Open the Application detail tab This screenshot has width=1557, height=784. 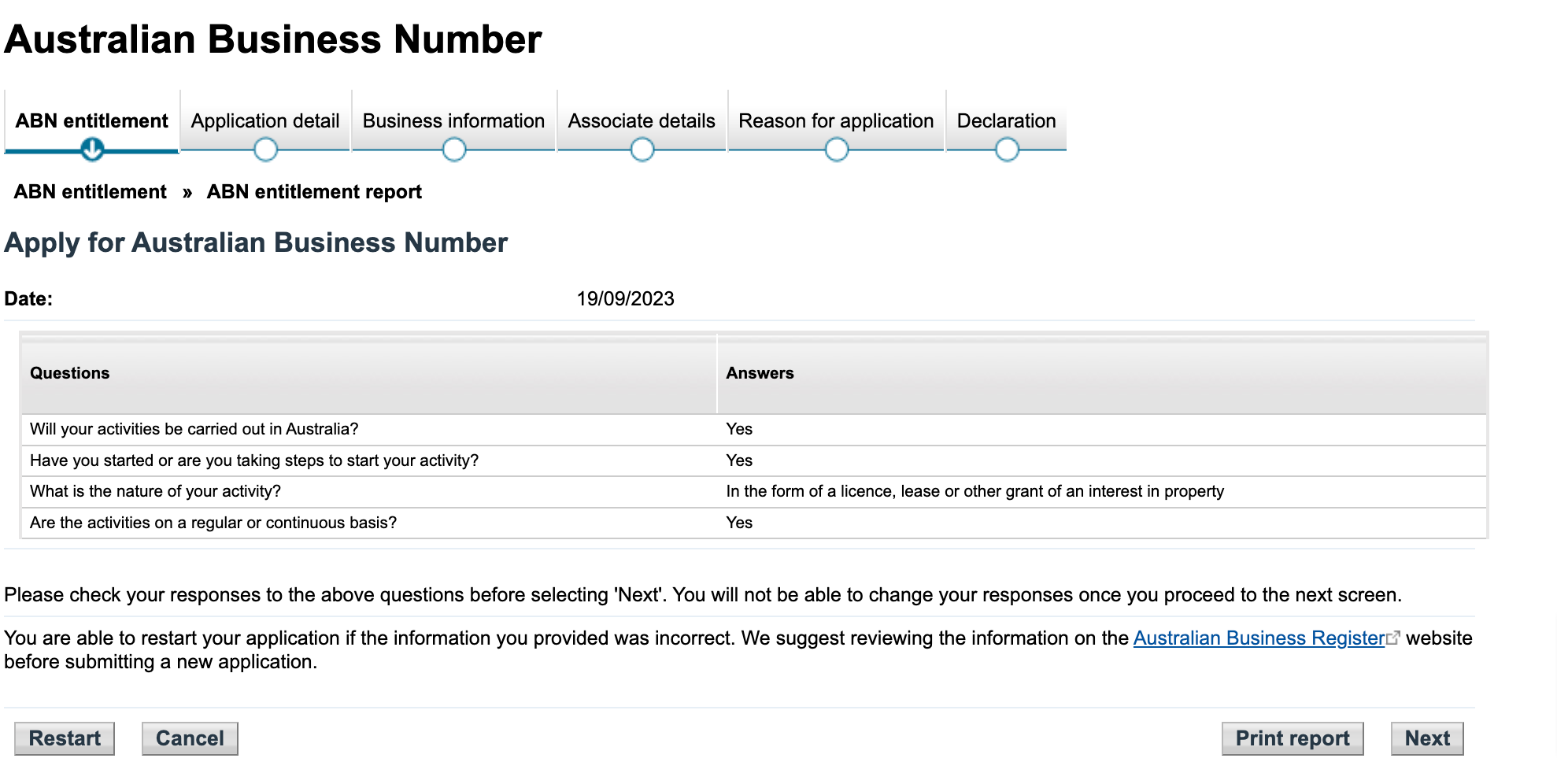265,121
